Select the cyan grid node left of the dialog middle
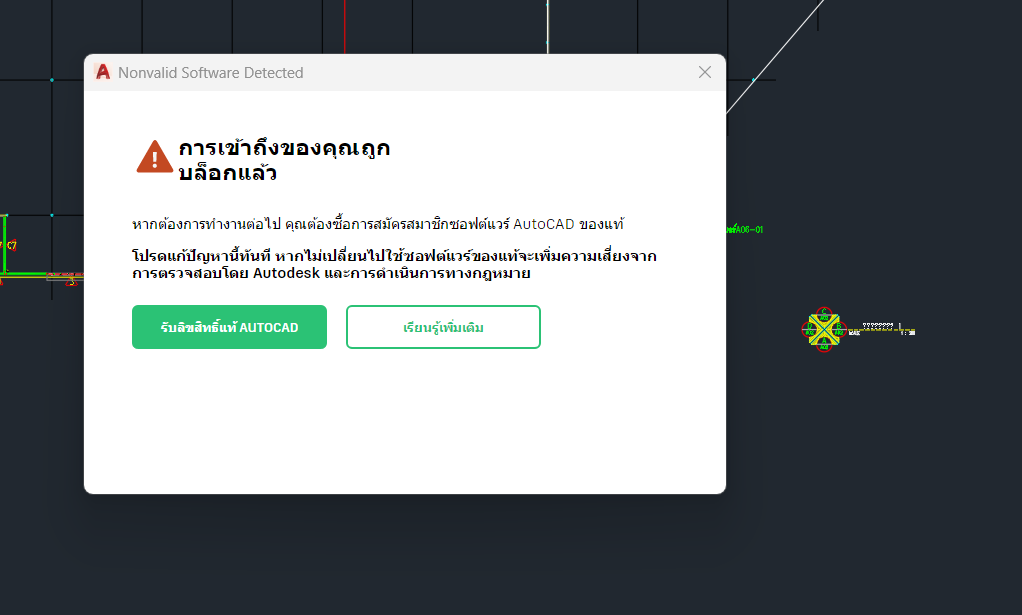This screenshot has width=1022, height=615. (51, 215)
